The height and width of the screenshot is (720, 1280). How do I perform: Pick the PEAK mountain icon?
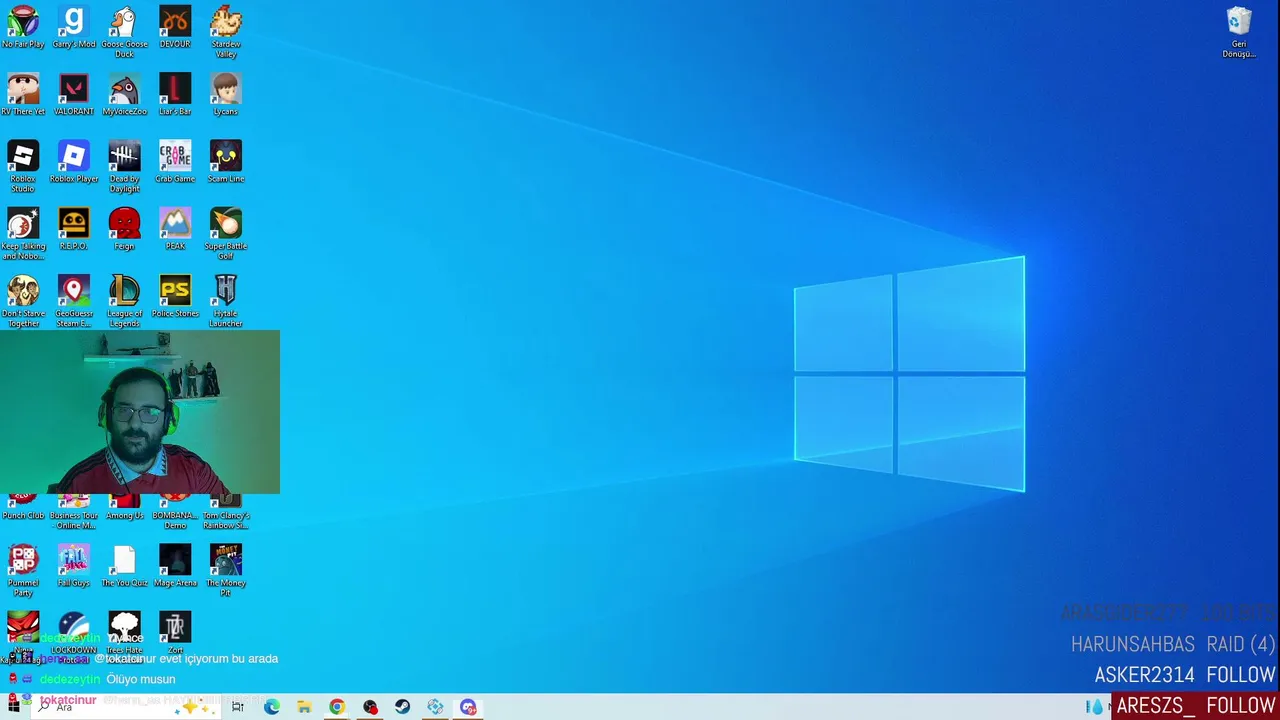tap(175, 229)
